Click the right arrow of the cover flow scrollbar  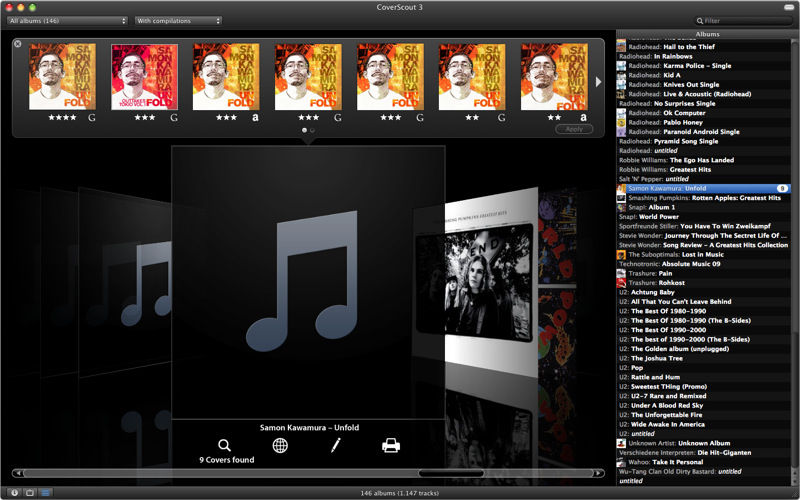pyautogui.click(x=599, y=473)
